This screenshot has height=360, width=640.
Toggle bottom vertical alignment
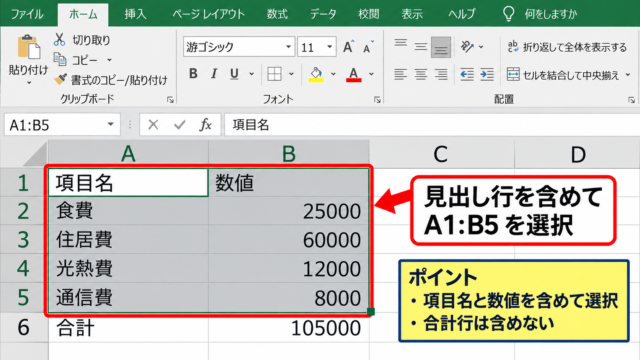point(441,47)
